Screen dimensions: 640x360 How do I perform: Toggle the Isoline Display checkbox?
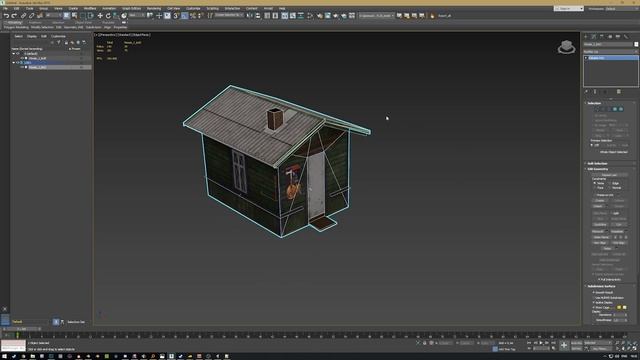tap(593, 302)
